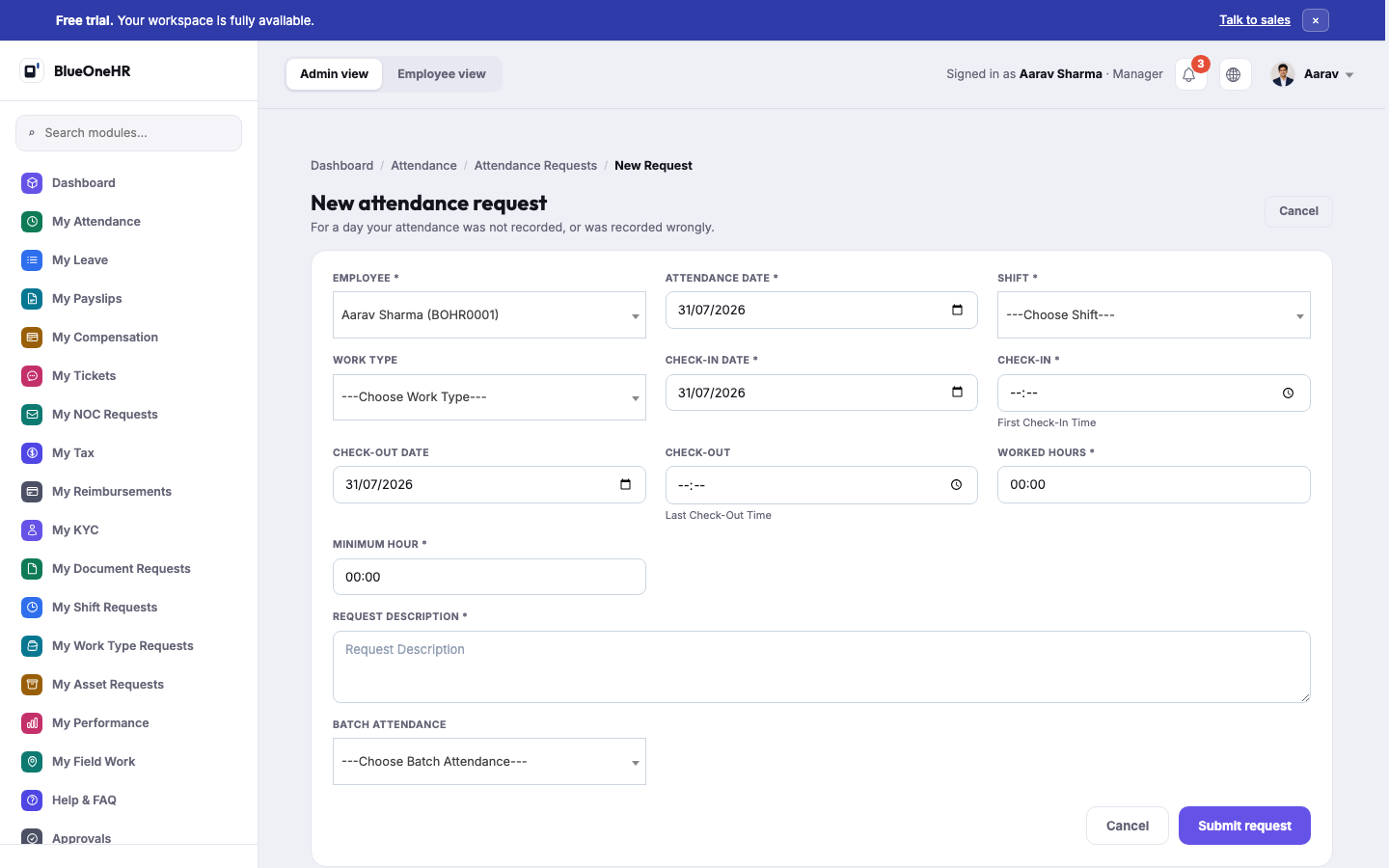This screenshot has width=1389, height=868.
Task: Click the My Attendance clock icon
Action: 32,222
